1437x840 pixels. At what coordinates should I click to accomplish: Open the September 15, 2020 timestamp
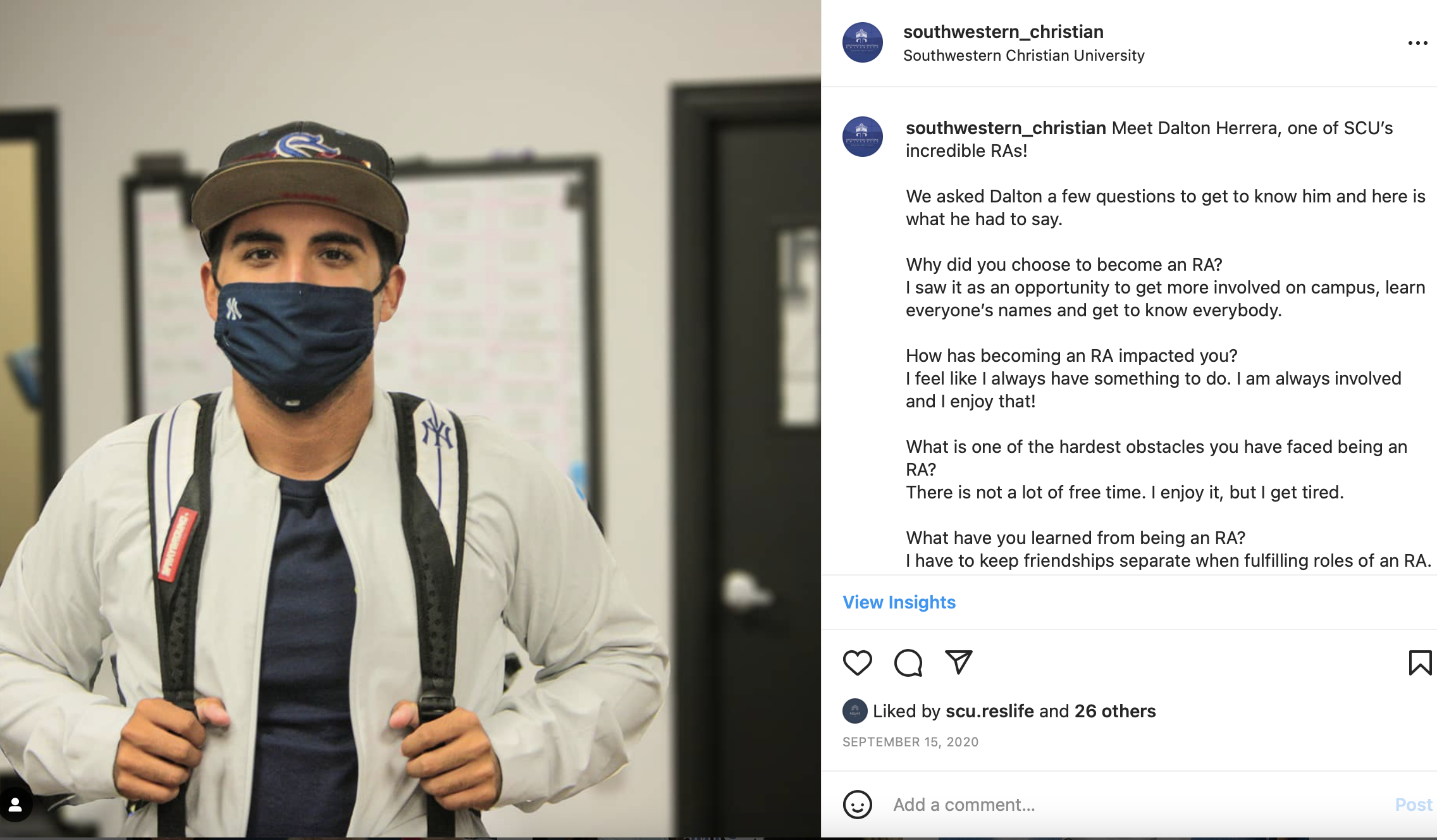click(x=910, y=742)
